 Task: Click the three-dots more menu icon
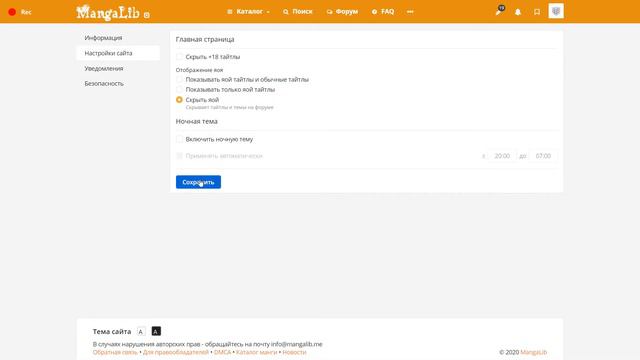410,12
